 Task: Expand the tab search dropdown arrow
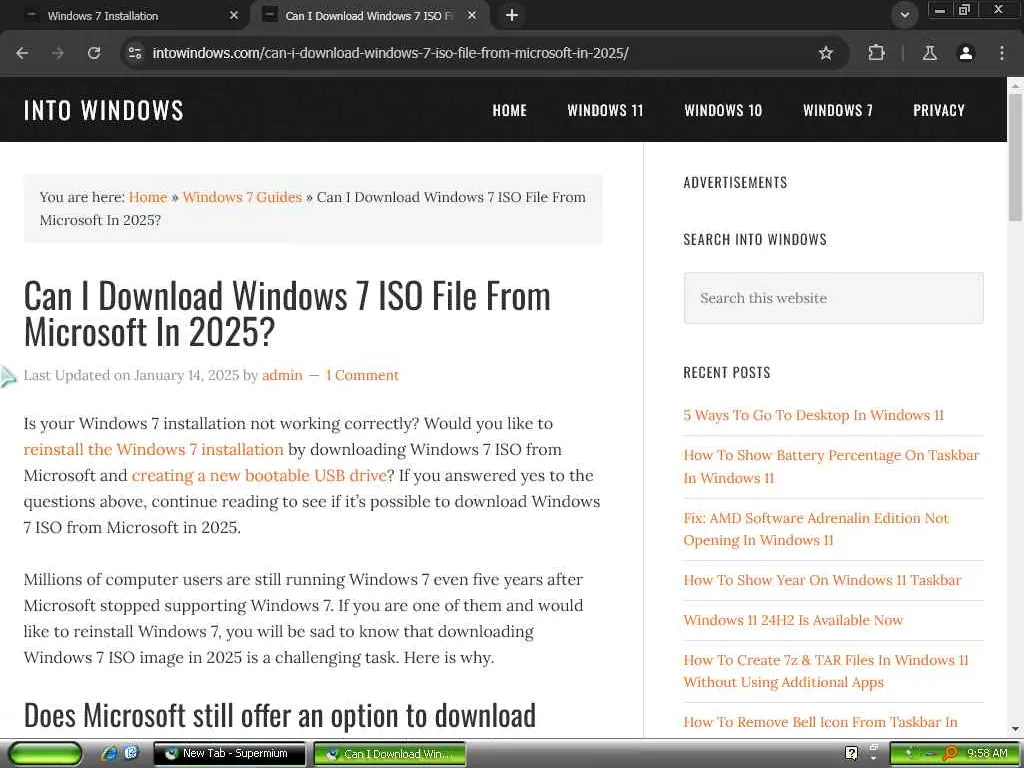904,15
